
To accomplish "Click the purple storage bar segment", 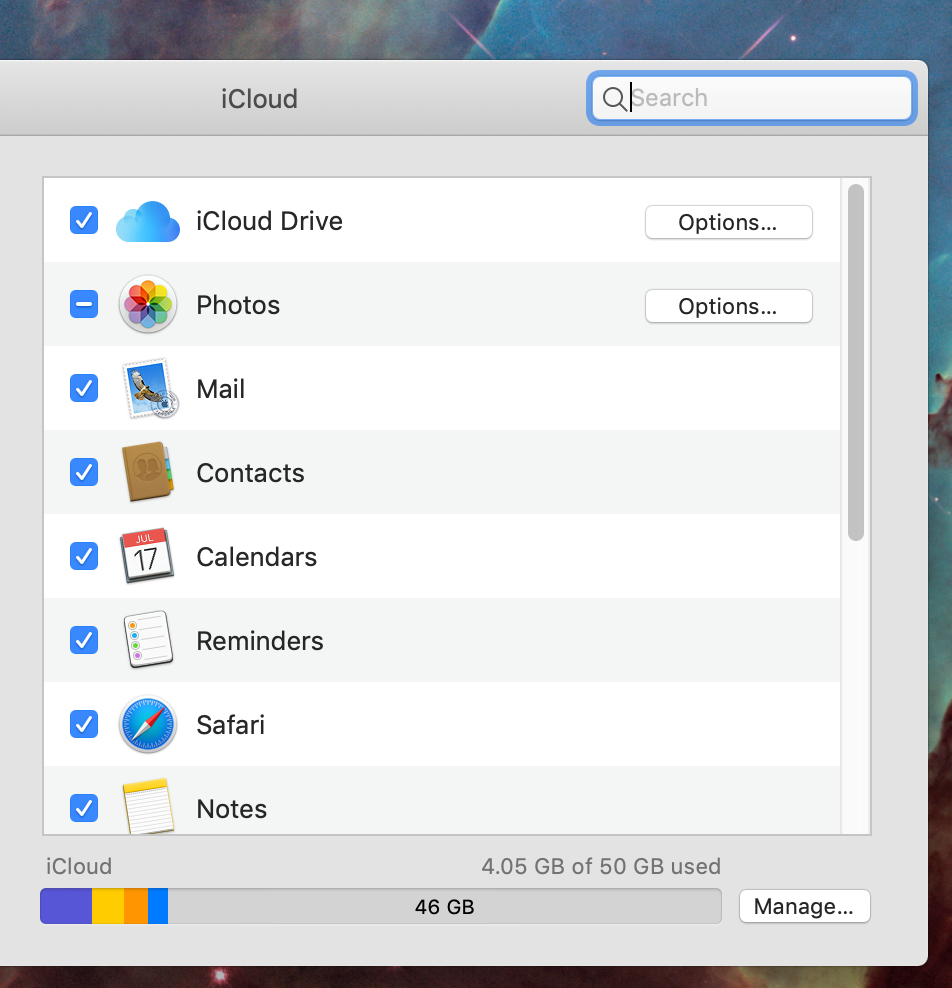I will [x=66, y=906].
